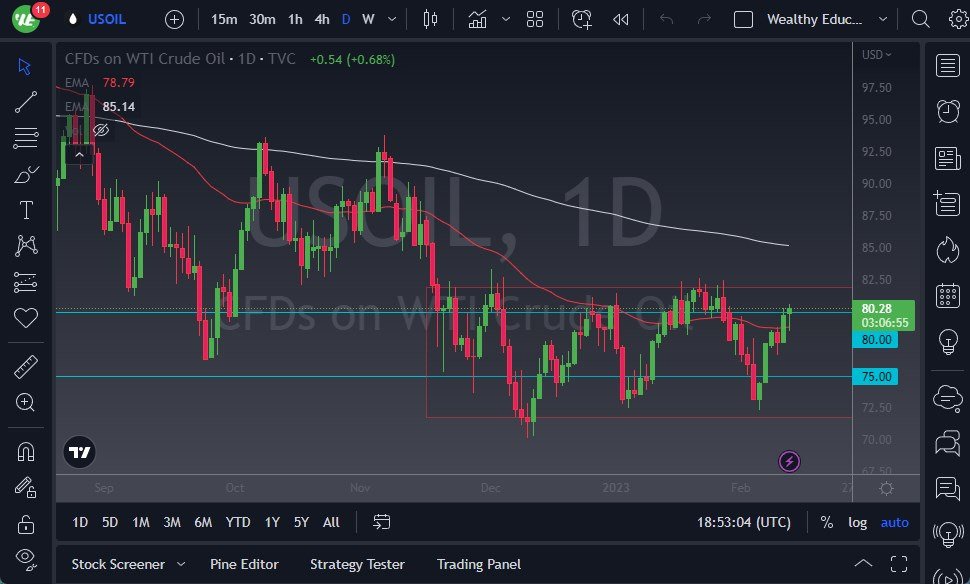970x584 pixels.
Task: Set date range to YTD
Action: (238, 522)
